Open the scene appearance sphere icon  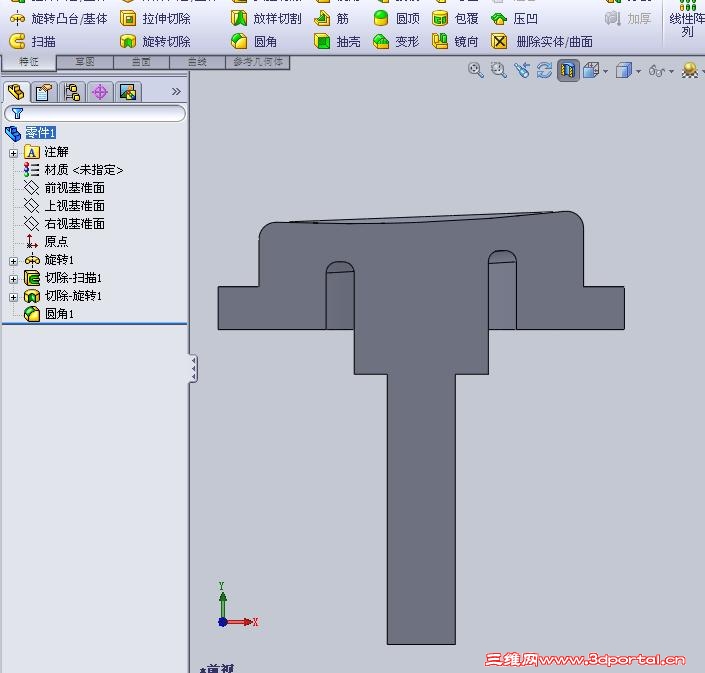(x=690, y=71)
